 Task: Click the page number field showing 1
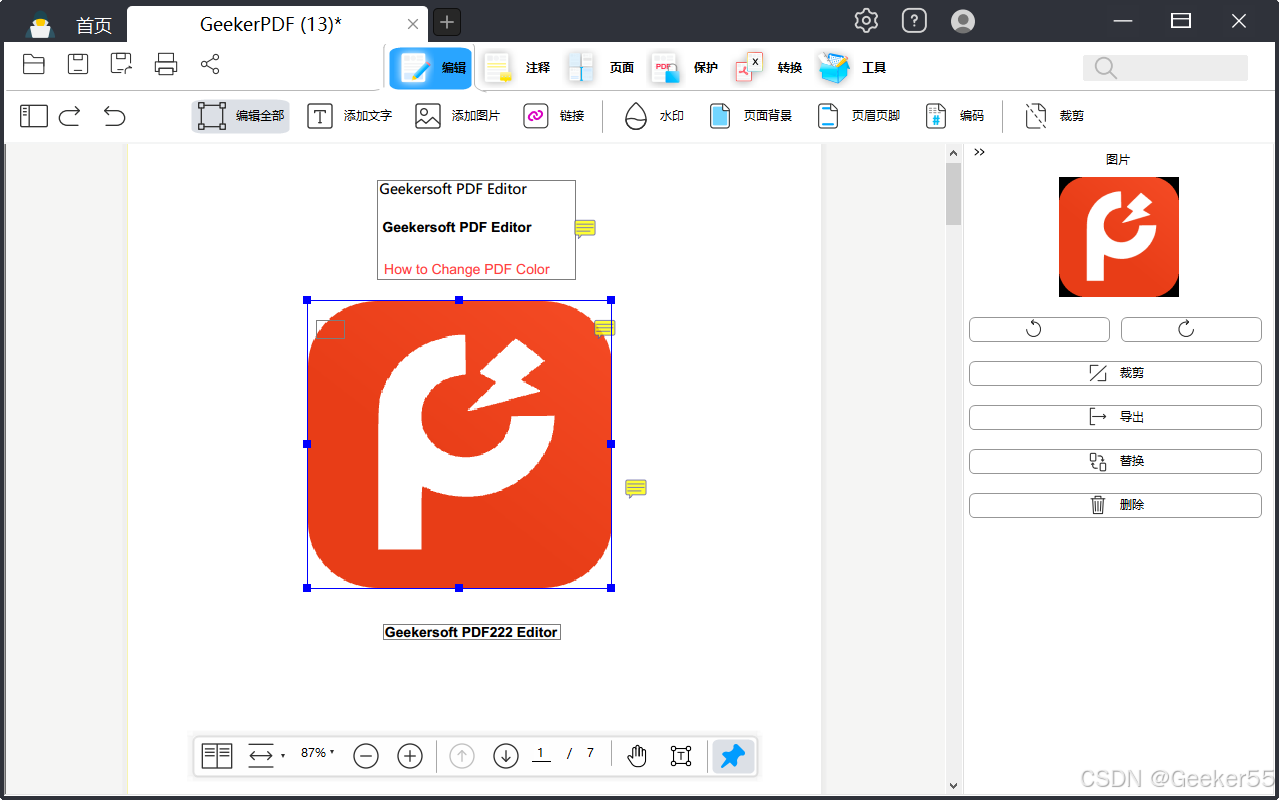pos(541,754)
